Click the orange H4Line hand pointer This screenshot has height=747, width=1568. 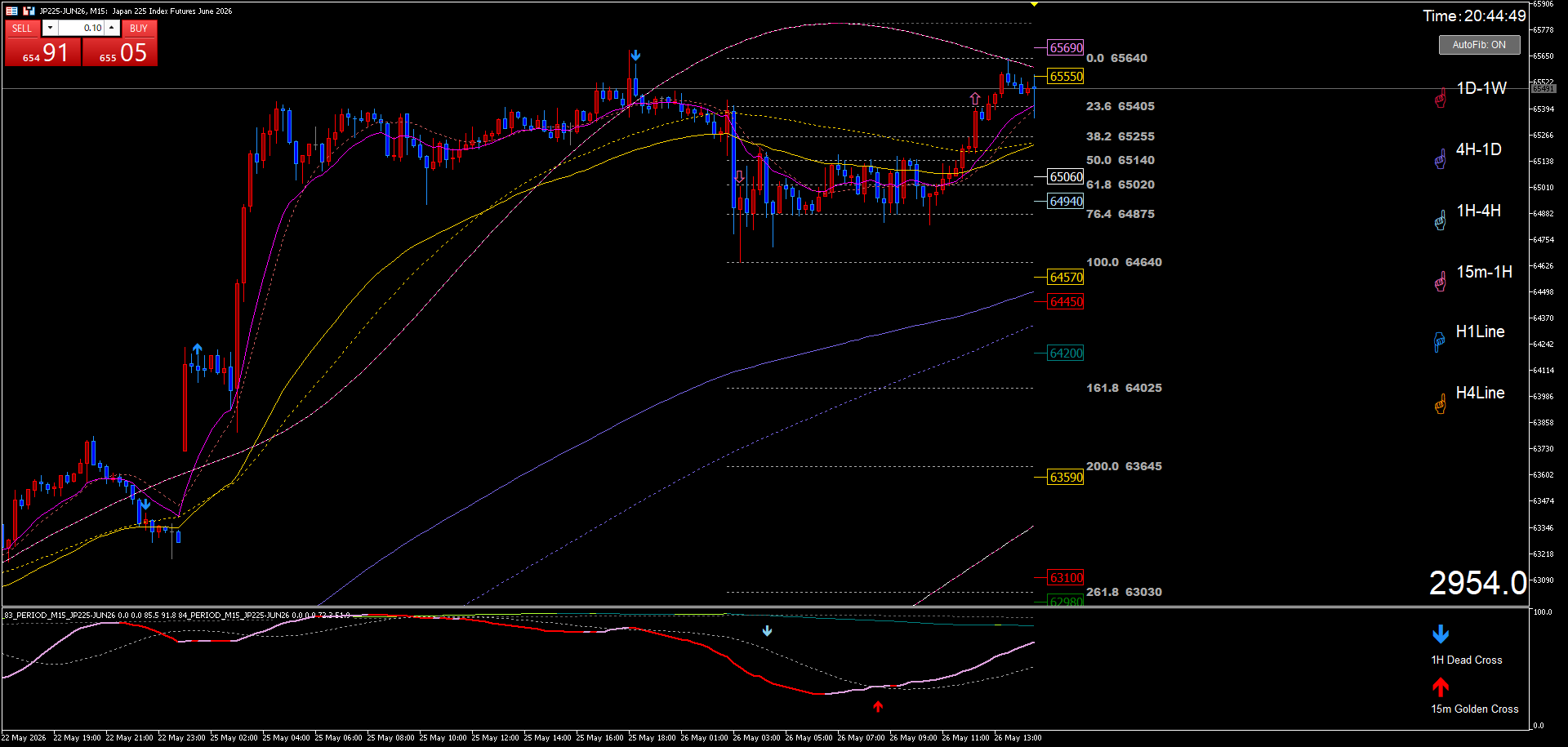1441,403
